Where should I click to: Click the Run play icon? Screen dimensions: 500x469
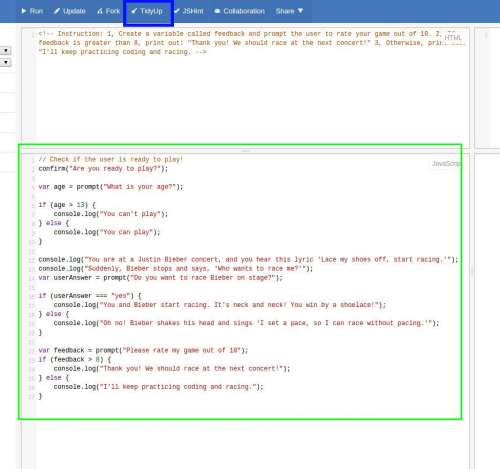[x=24, y=11]
